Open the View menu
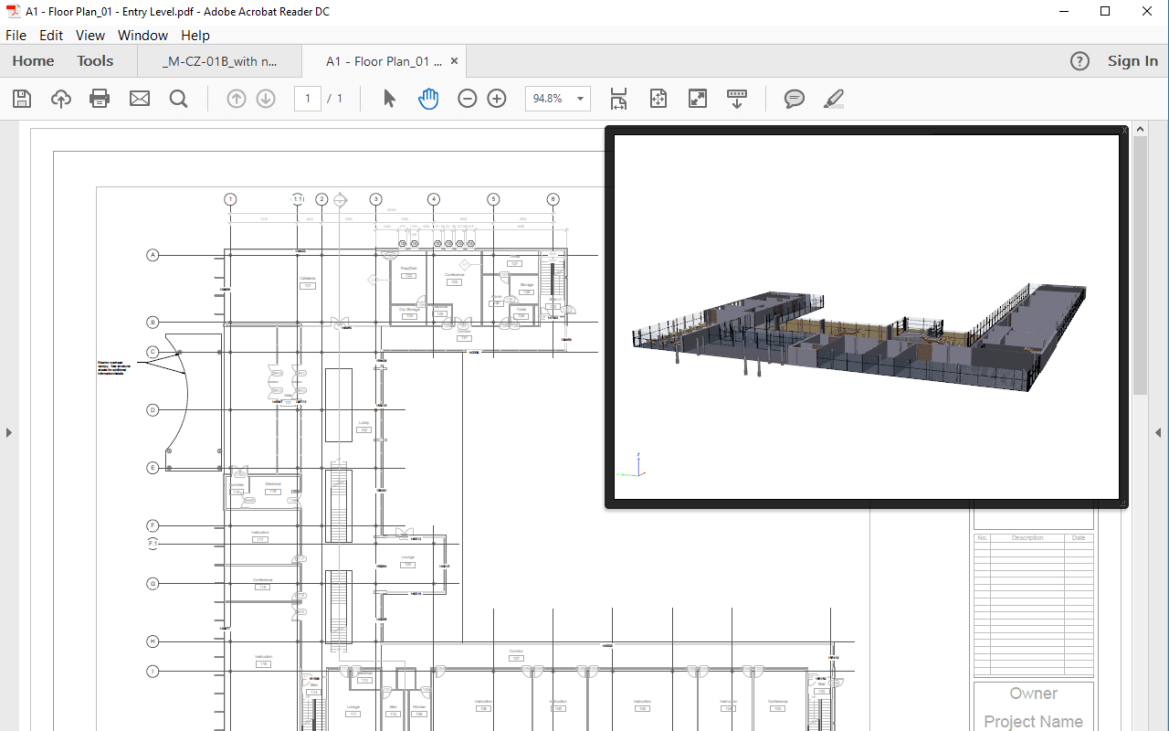 [90, 35]
